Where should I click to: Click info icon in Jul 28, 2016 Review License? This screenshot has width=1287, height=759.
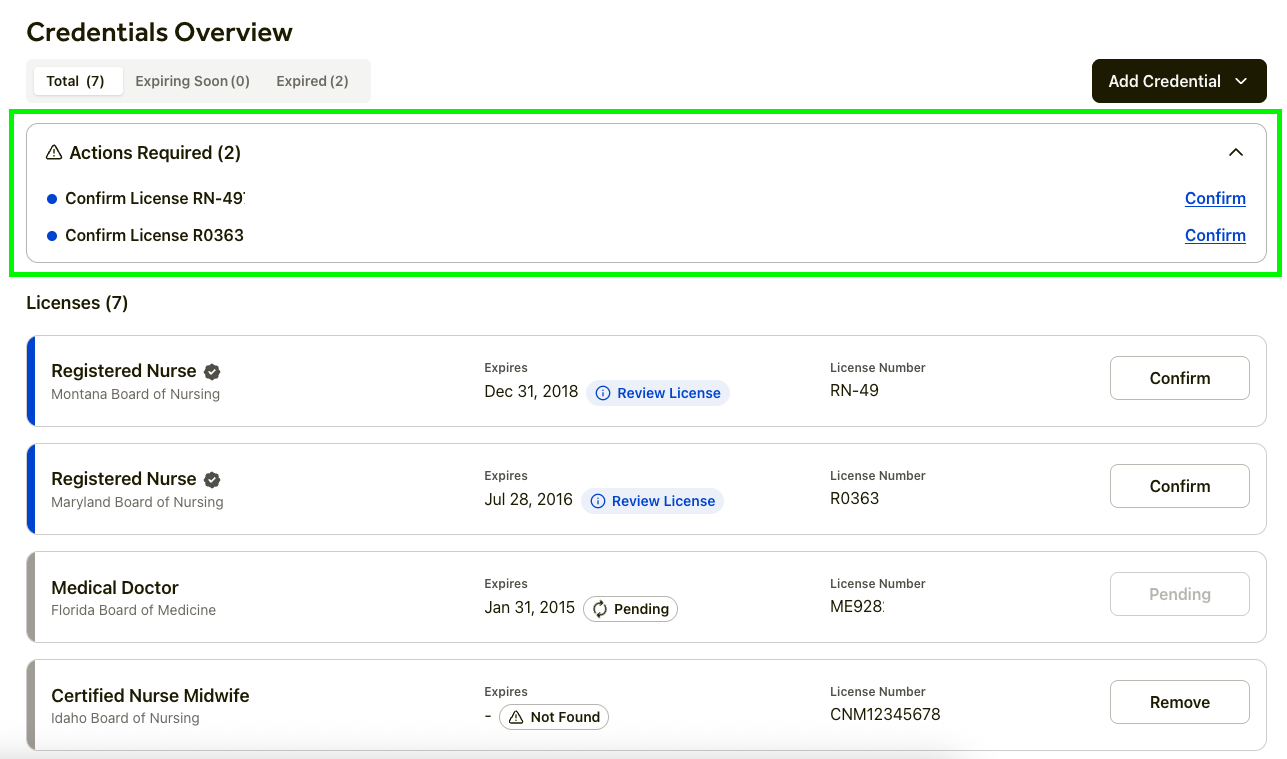click(x=598, y=501)
